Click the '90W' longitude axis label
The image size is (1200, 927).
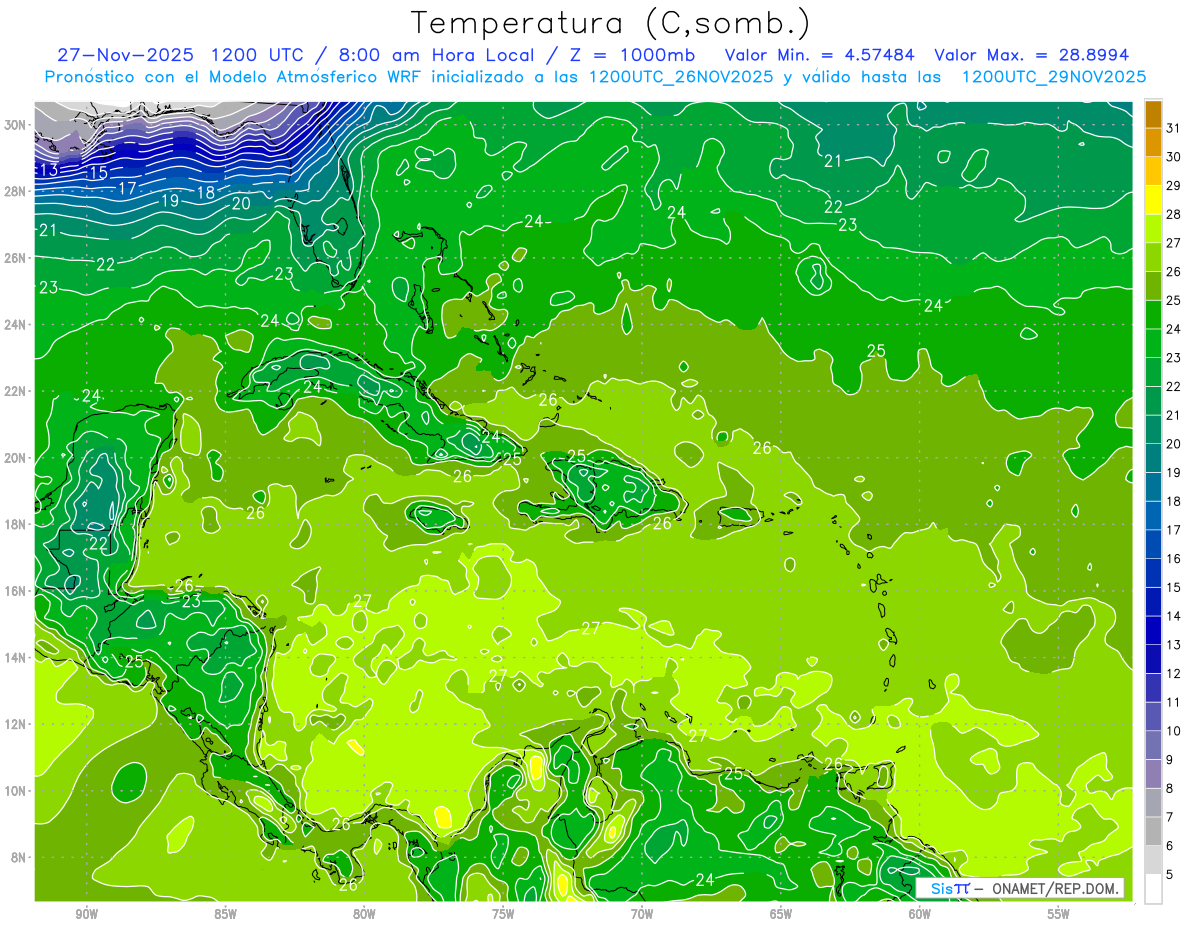[x=86, y=914]
